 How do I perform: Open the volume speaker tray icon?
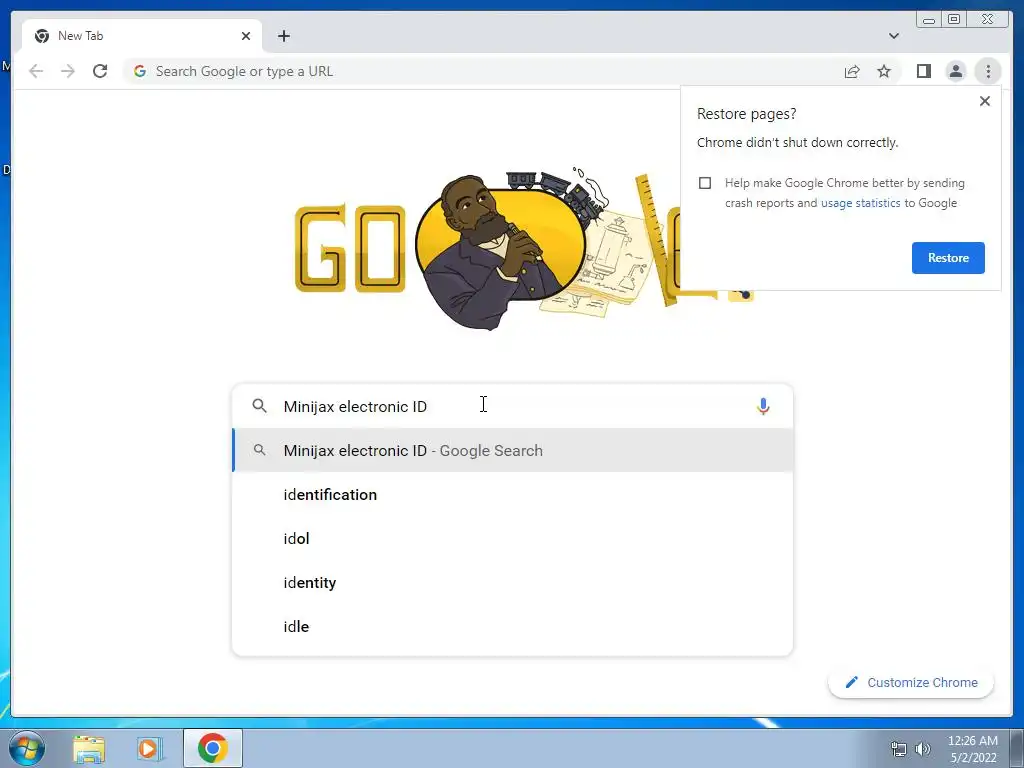tap(922, 749)
